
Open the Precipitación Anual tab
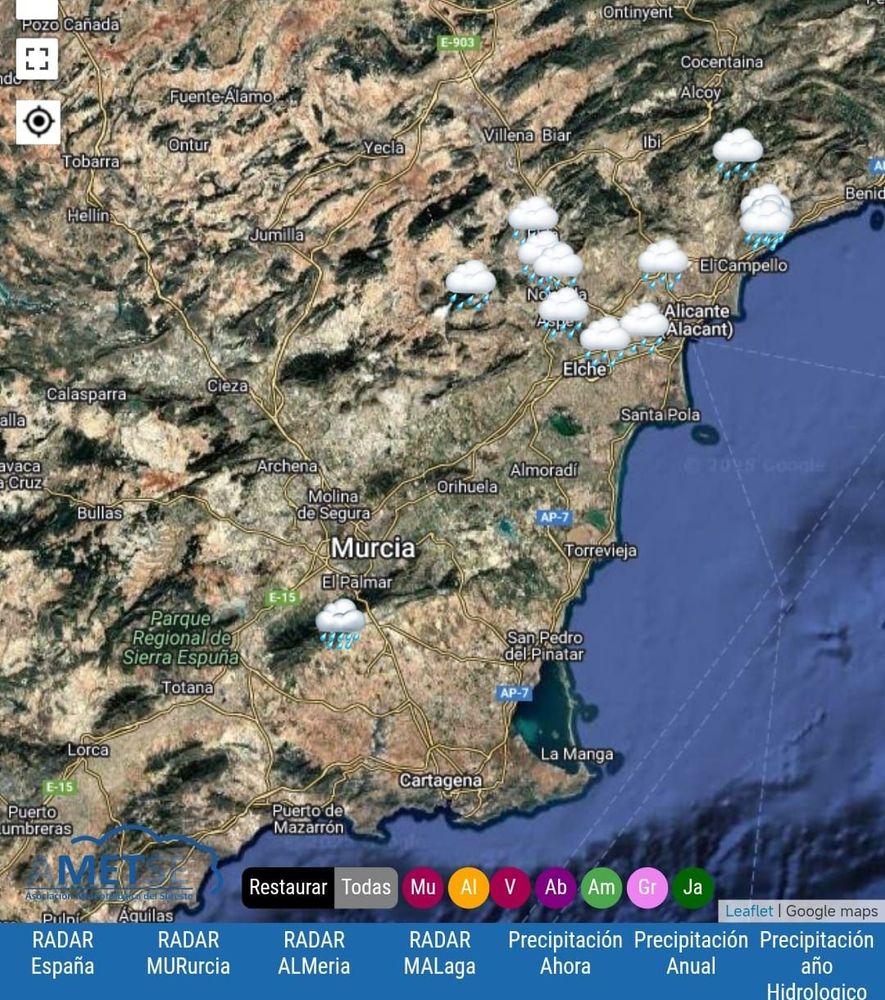pos(691,953)
